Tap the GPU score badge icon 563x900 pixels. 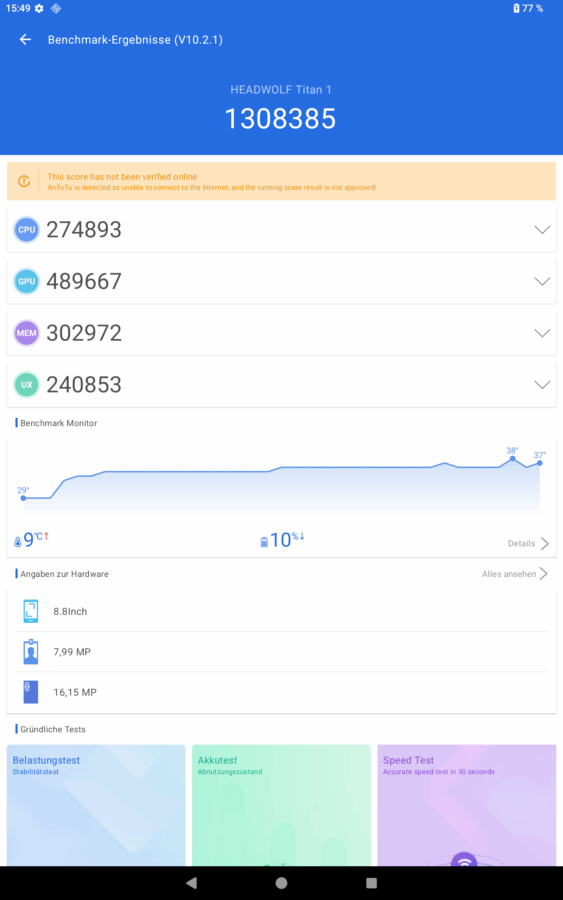[26, 281]
